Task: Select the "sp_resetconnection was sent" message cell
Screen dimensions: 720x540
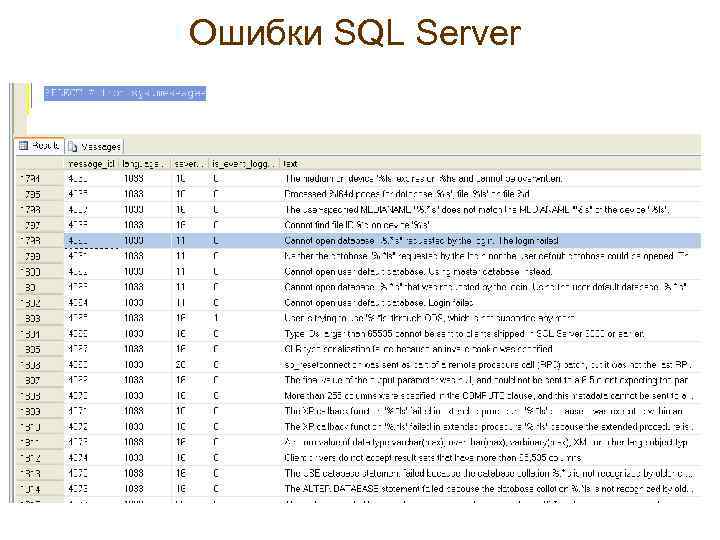Action: 490,365
